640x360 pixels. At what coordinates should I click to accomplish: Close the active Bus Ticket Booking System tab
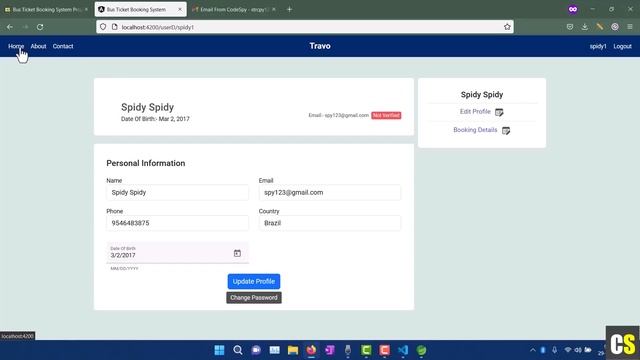180,9
